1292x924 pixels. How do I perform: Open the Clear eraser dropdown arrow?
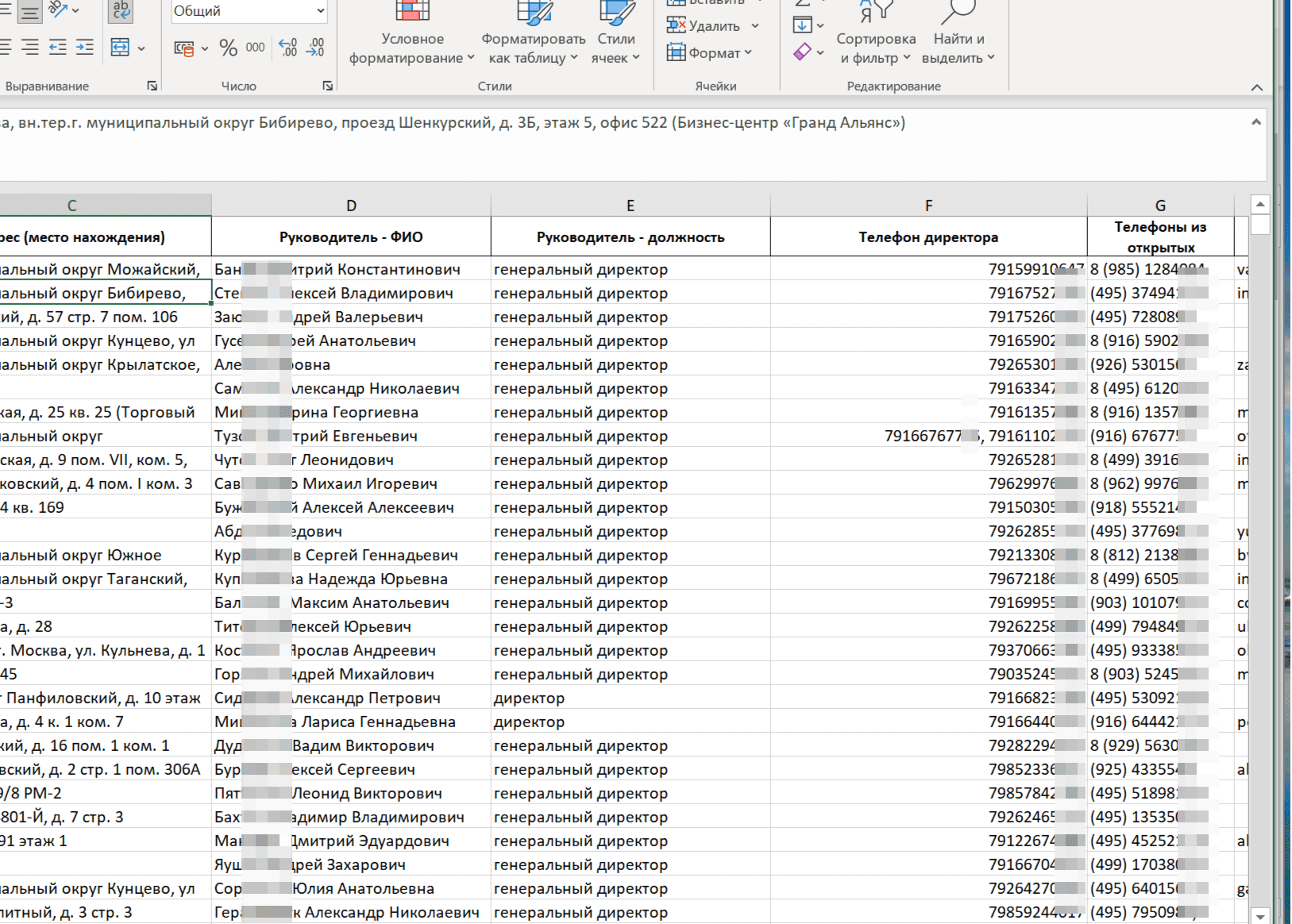click(x=820, y=52)
